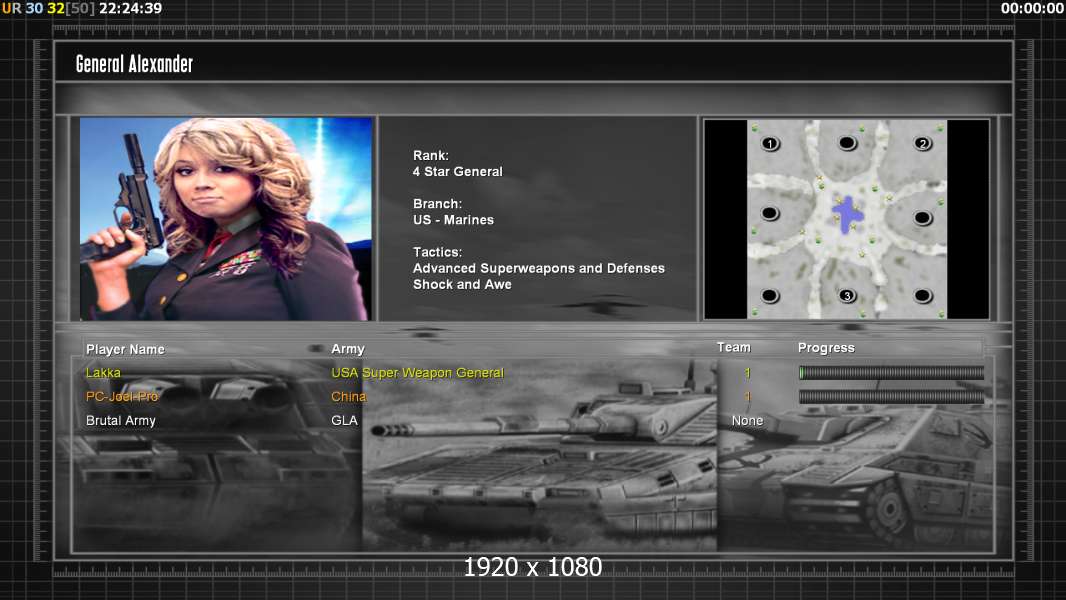Click the Player Name column header
Screen dimensions: 1066x600
pos(125,349)
